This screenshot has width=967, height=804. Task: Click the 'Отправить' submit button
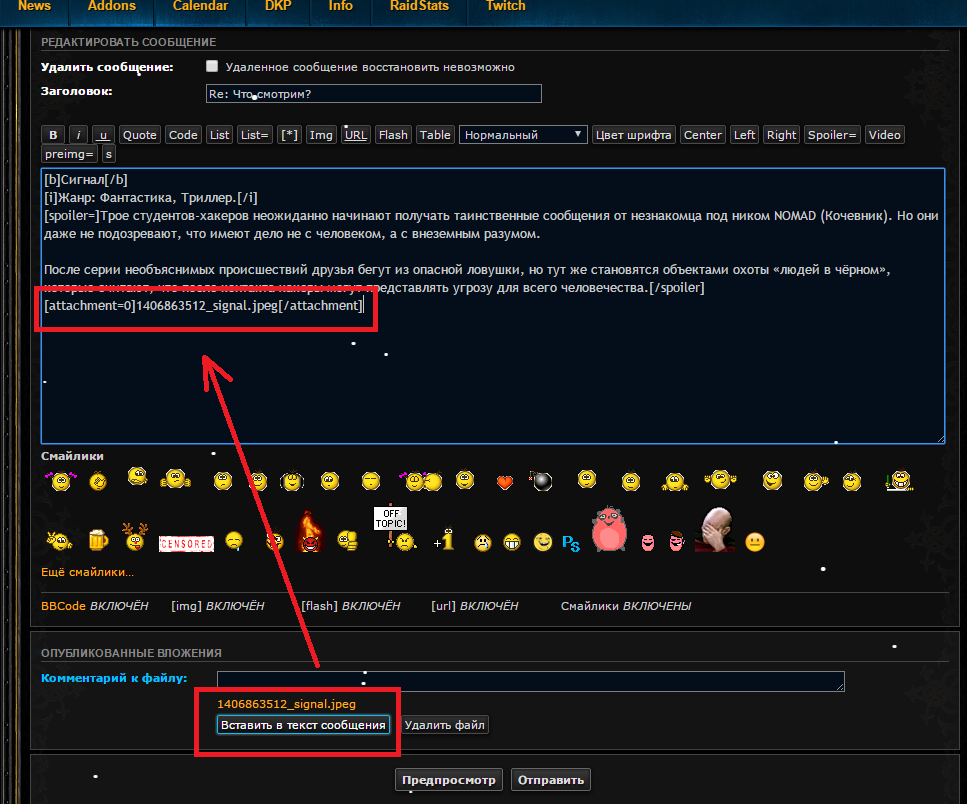click(551, 780)
